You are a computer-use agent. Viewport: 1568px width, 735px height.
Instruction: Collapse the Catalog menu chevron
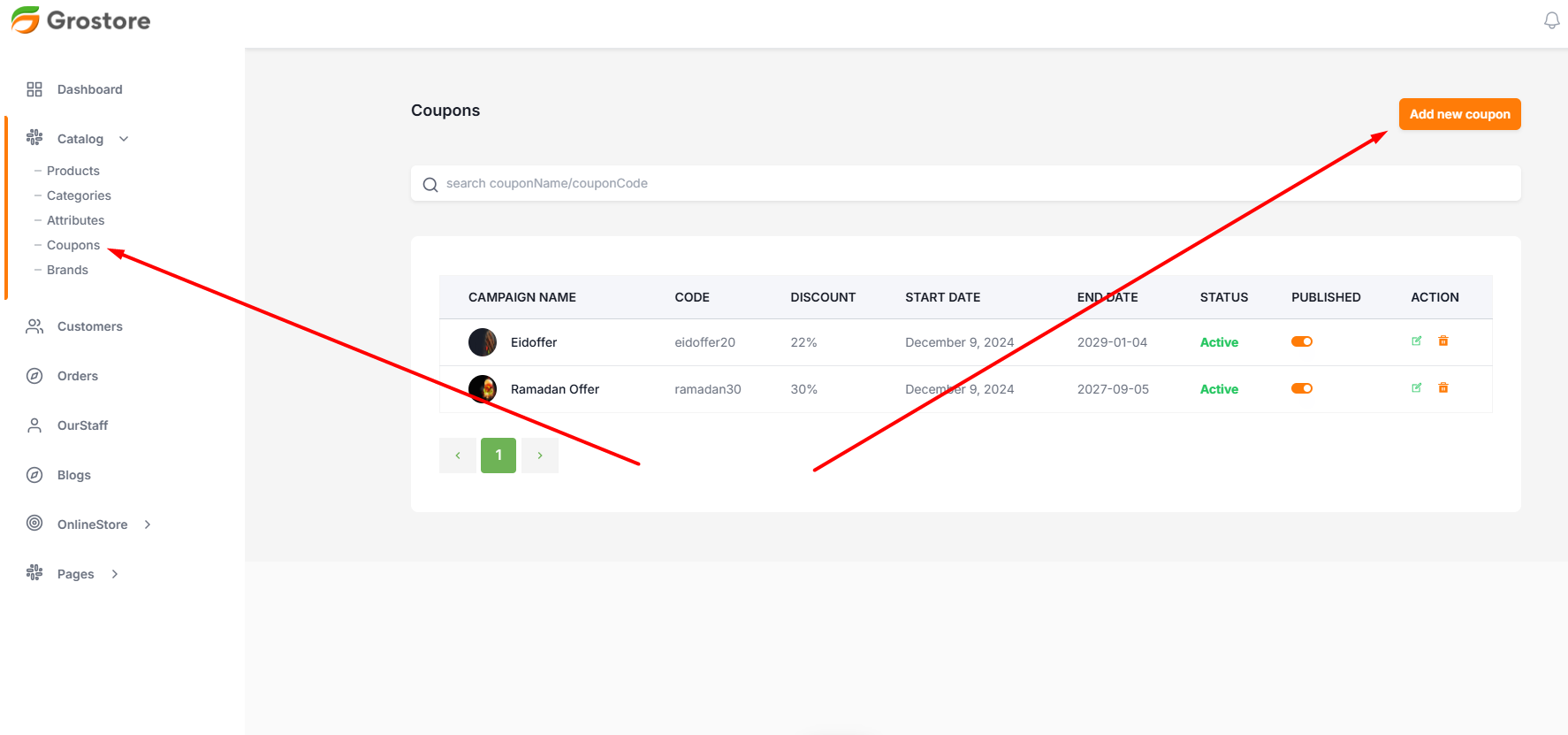pyautogui.click(x=124, y=139)
